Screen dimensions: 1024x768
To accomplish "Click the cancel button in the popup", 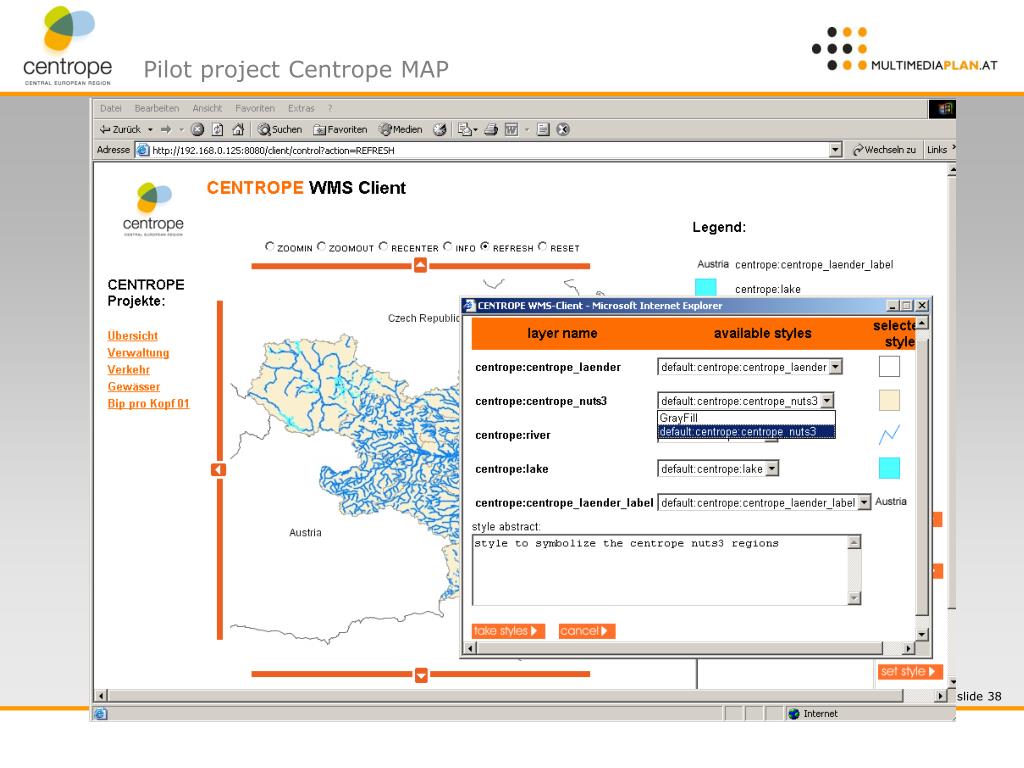I will click(586, 631).
